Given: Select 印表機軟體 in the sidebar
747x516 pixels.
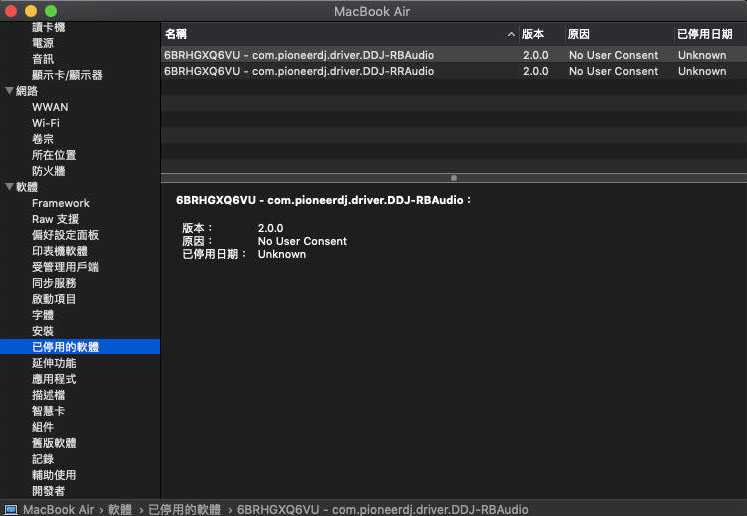Looking at the screenshot, I should [x=60, y=251].
